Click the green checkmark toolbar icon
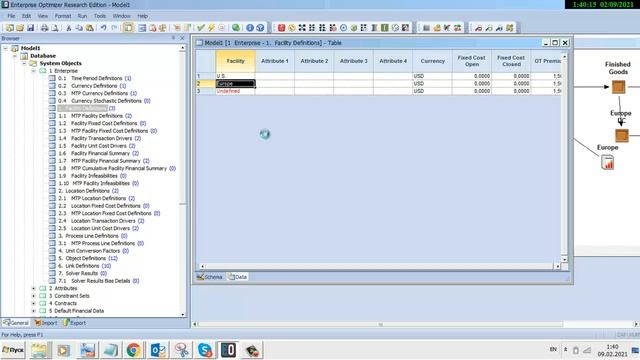 tap(201, 28)
